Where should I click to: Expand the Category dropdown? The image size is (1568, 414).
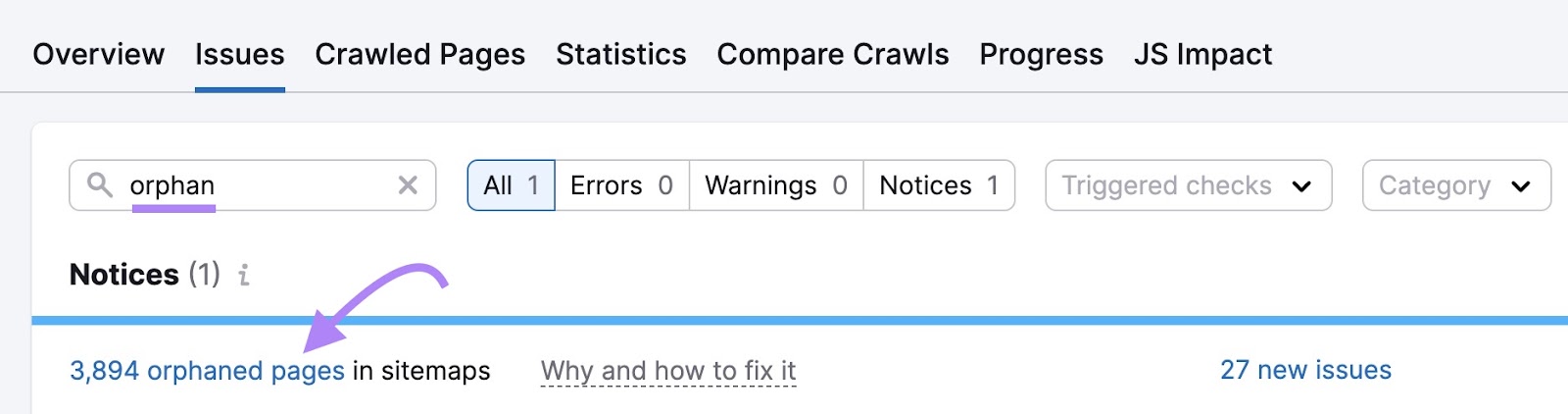(x=1455, y=185)
